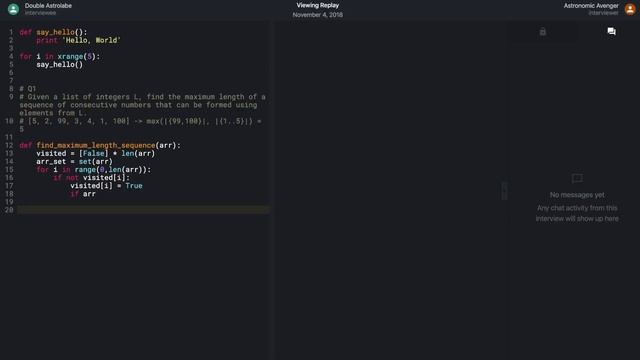Open the chat messages icon
The image size is (640, 360).
click(x=611, y=31)
